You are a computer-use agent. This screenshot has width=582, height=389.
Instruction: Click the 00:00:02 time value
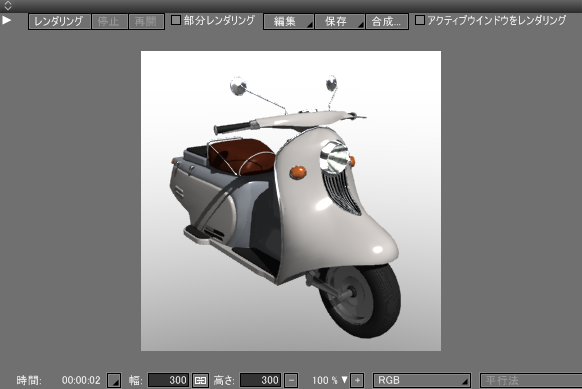81,380
